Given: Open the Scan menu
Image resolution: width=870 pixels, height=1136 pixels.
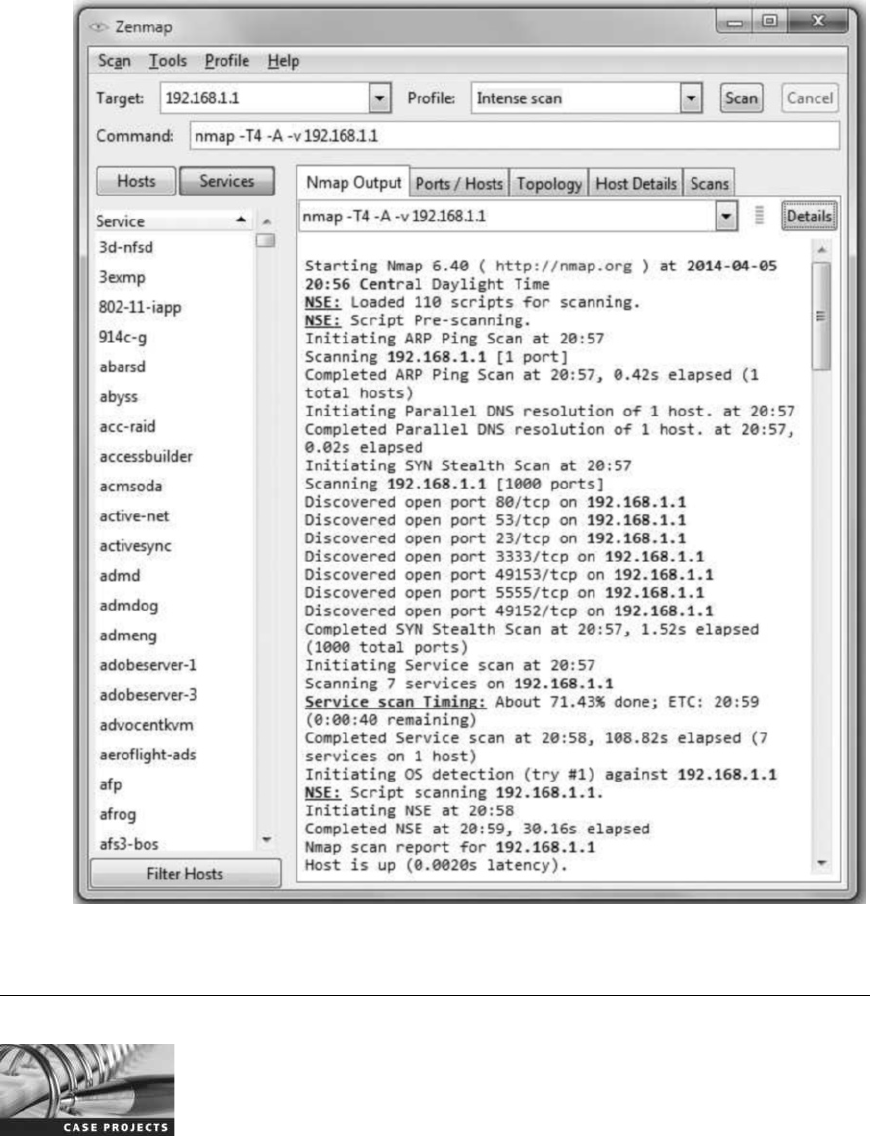Looking at the screenshot, I should [x=114, y=62].
